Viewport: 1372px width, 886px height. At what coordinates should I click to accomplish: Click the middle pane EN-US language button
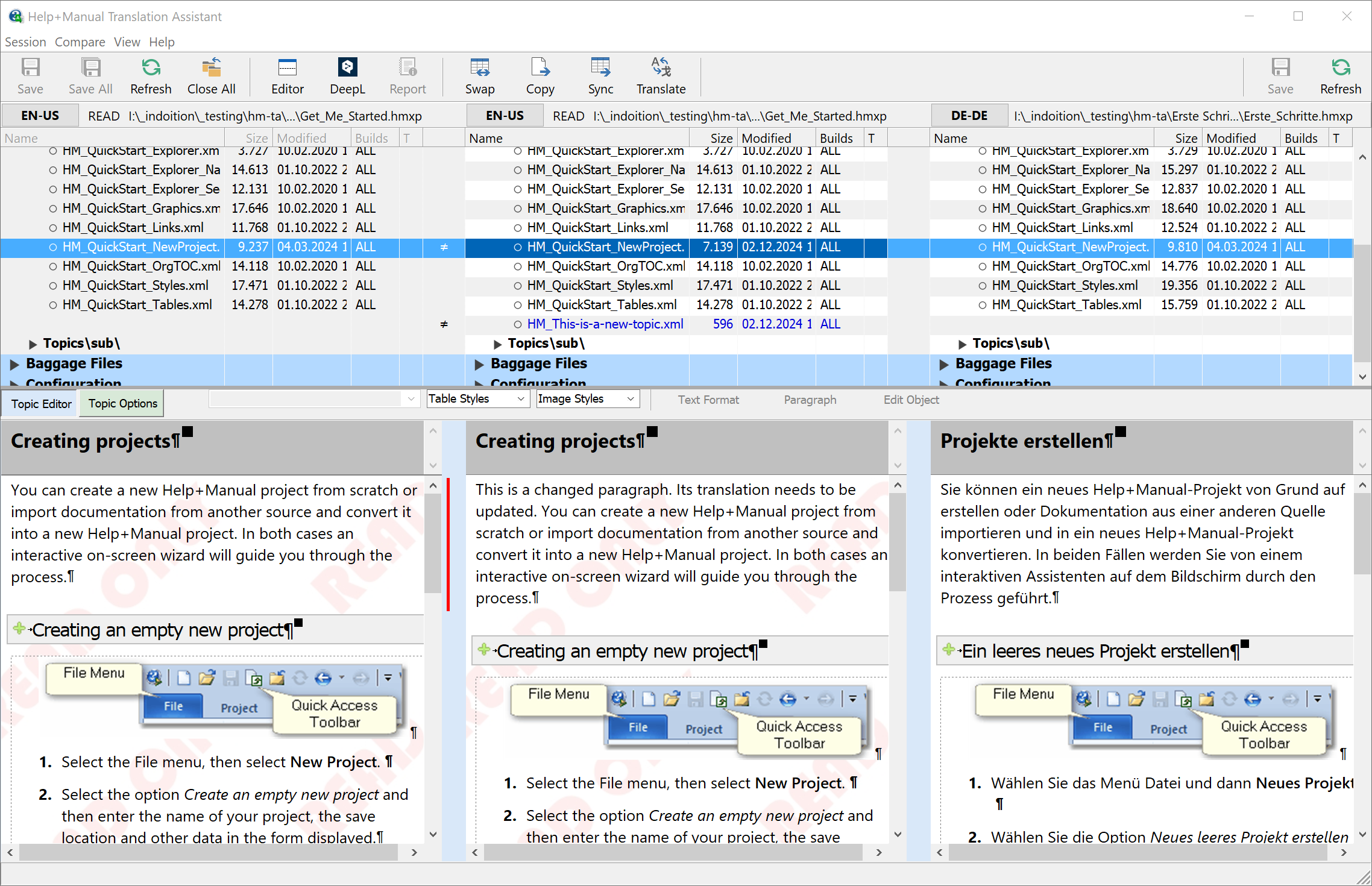click(505, 116)
